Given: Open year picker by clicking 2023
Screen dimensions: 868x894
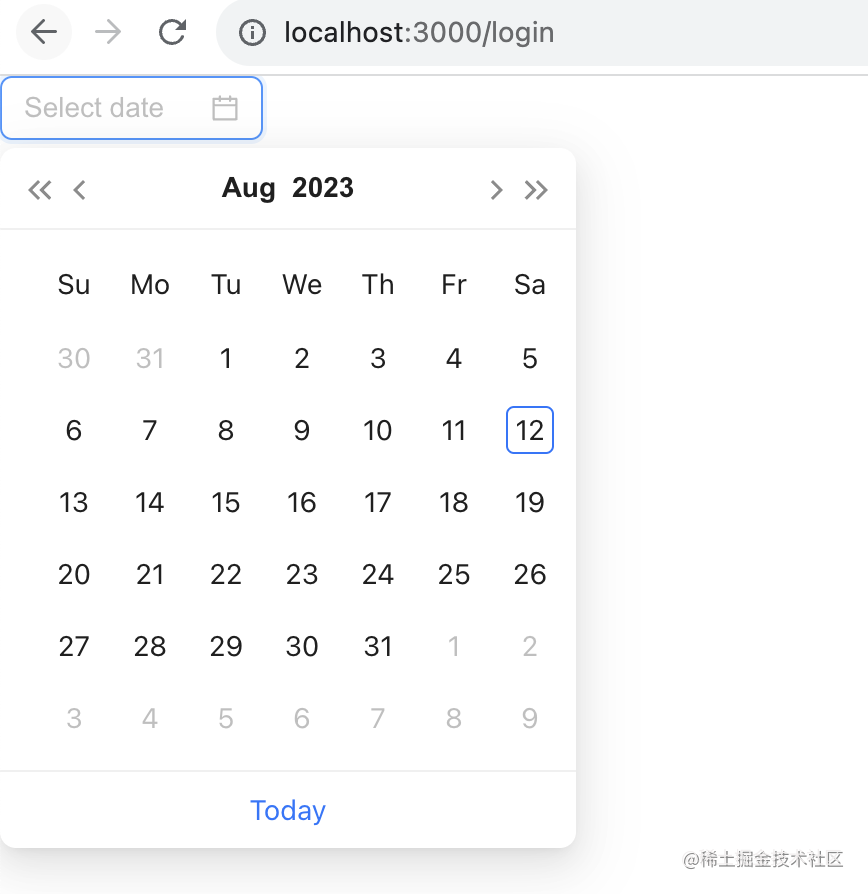Looking at the screenshot, I should click(x=323, y=188).
